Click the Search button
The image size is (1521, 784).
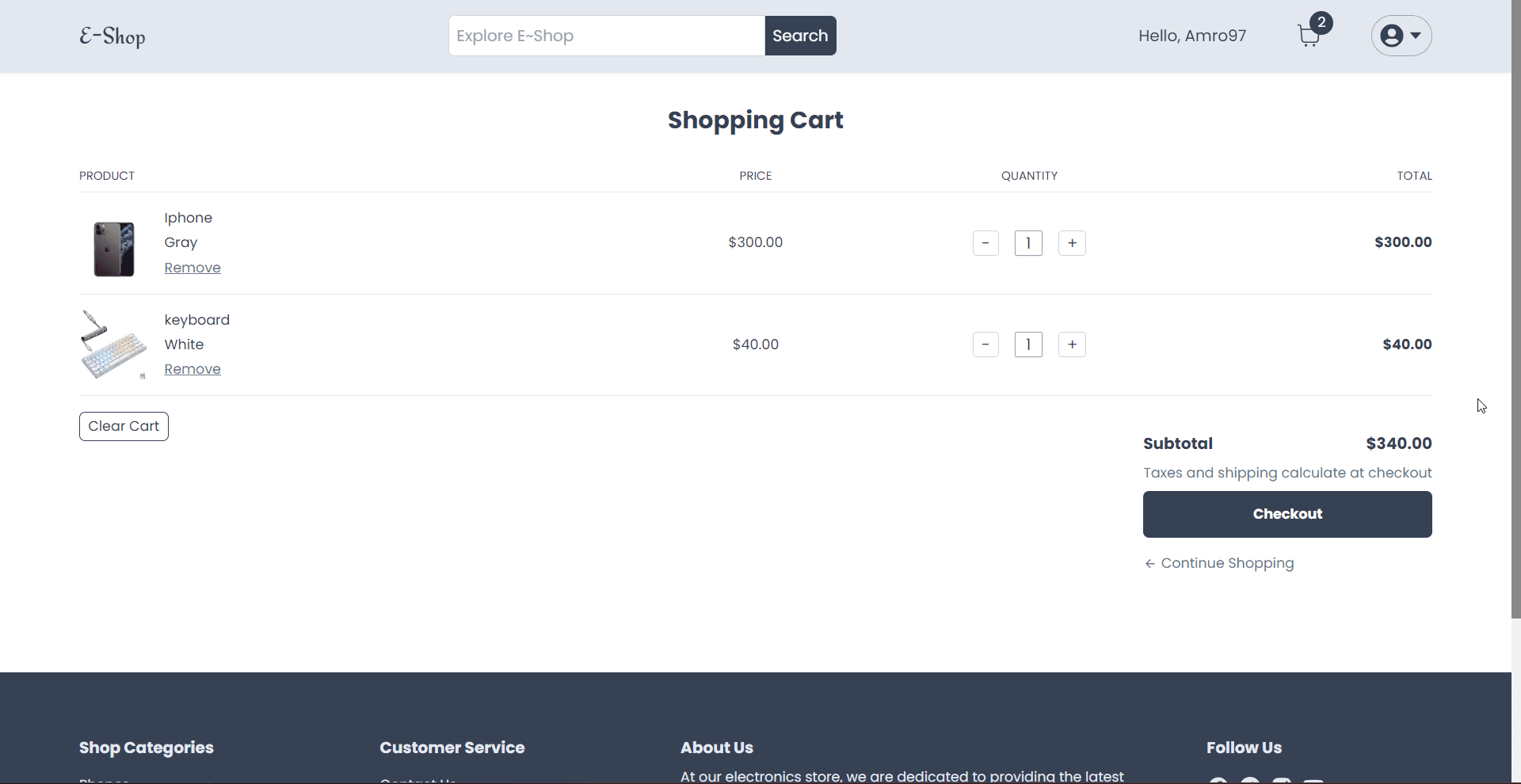800,36
